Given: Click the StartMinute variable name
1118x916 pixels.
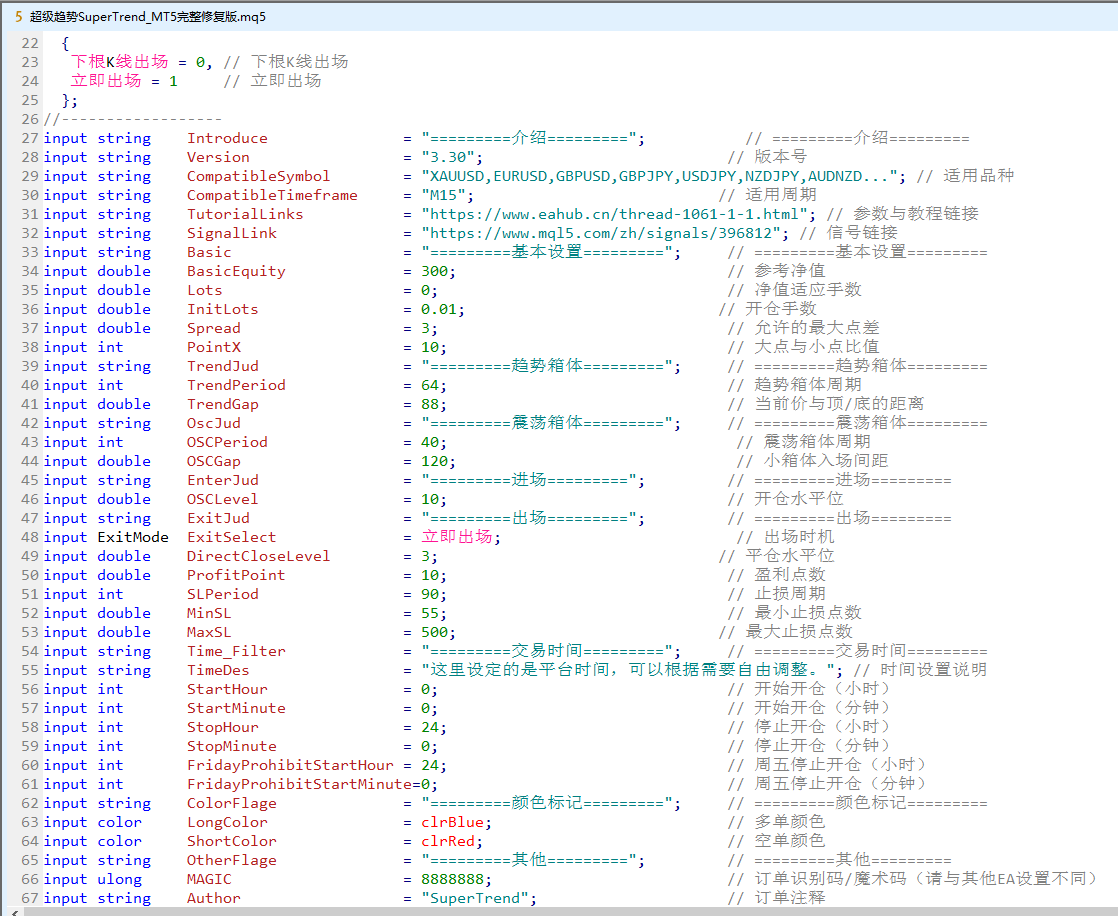Looking at the screenshot, I should click(x=236, y=709).
